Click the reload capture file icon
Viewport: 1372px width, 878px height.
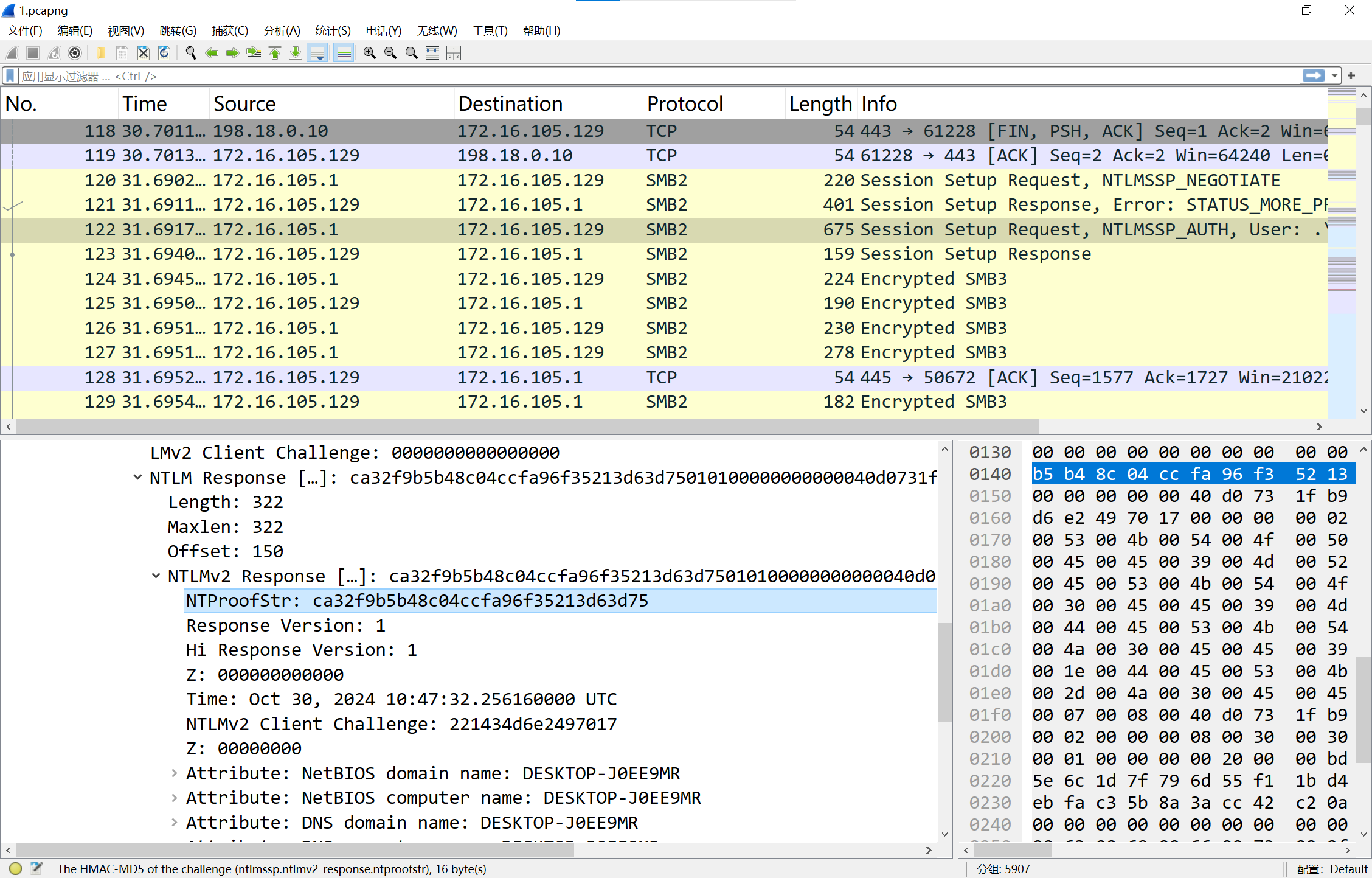click(164, 54)
